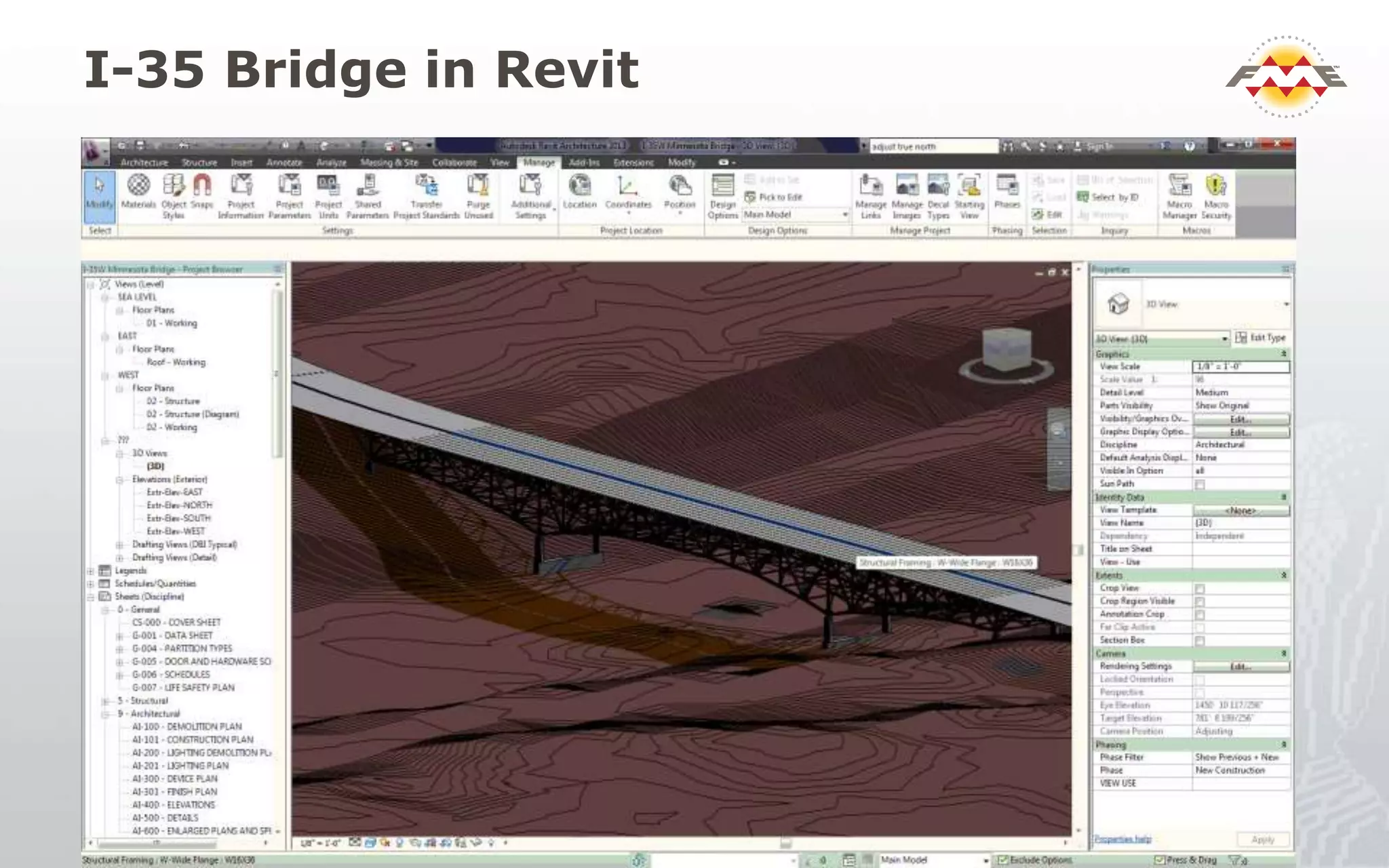Expand the Legends tree node
Screen dimensions: 1389x868
90,571
